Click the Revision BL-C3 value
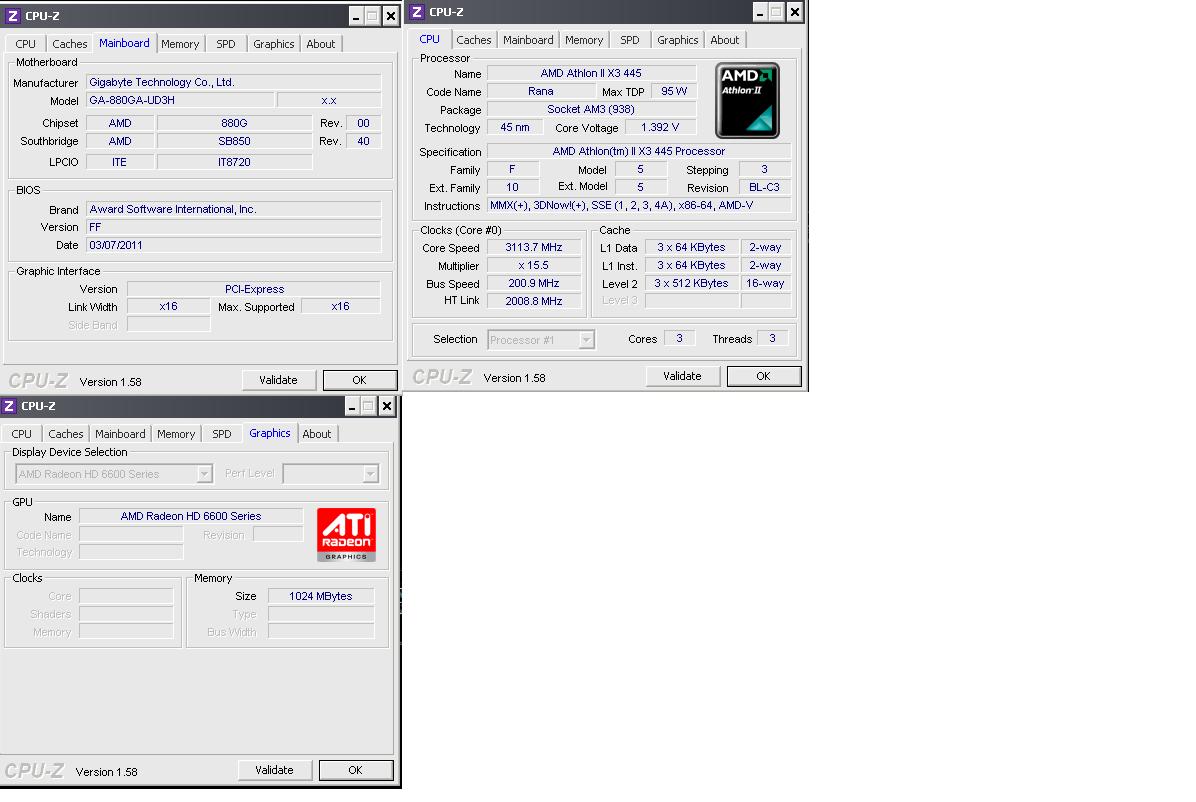This screenshot has width=1196, height=802. click(764, 187)
